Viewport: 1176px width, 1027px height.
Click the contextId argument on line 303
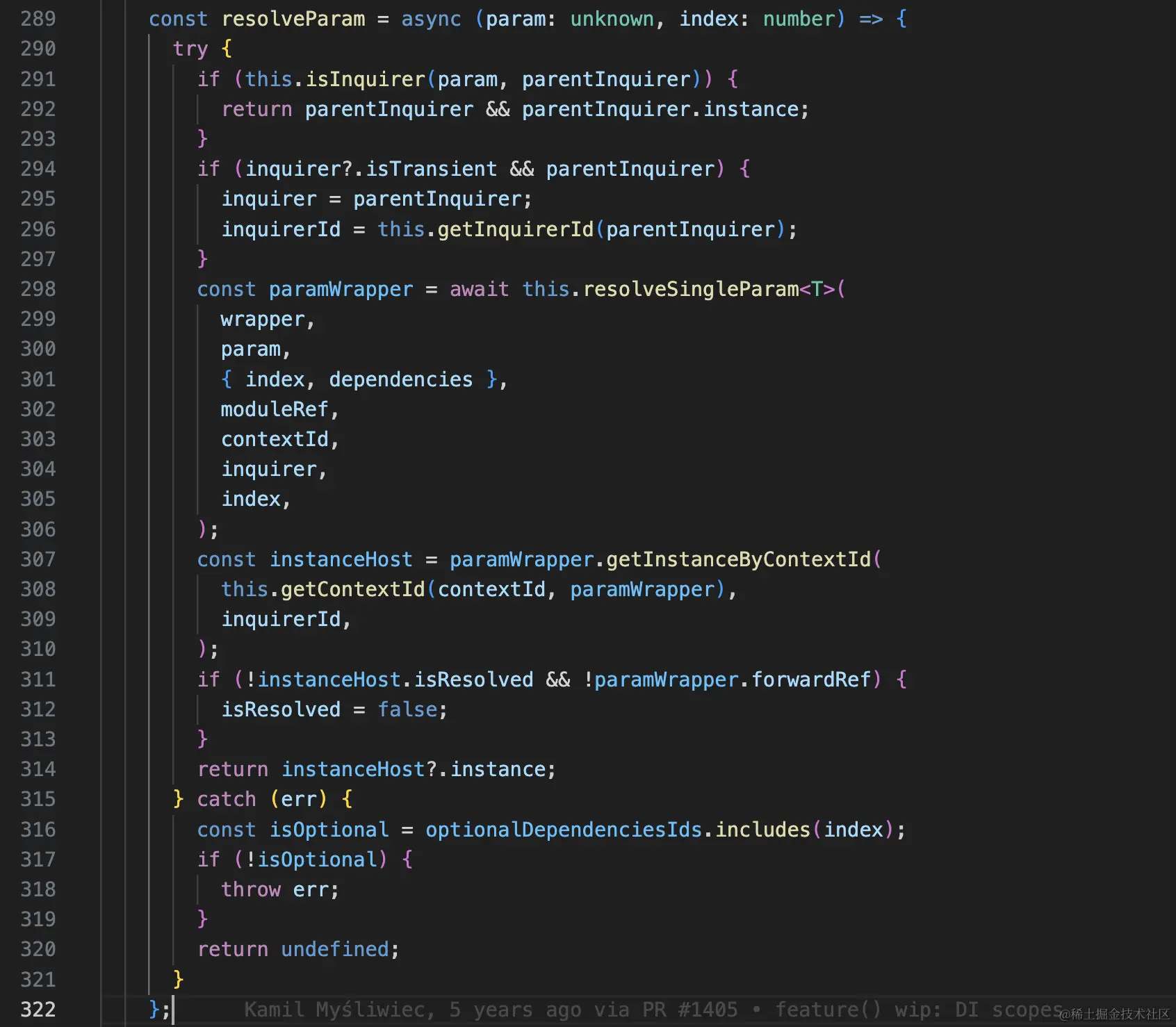[275, 439]
